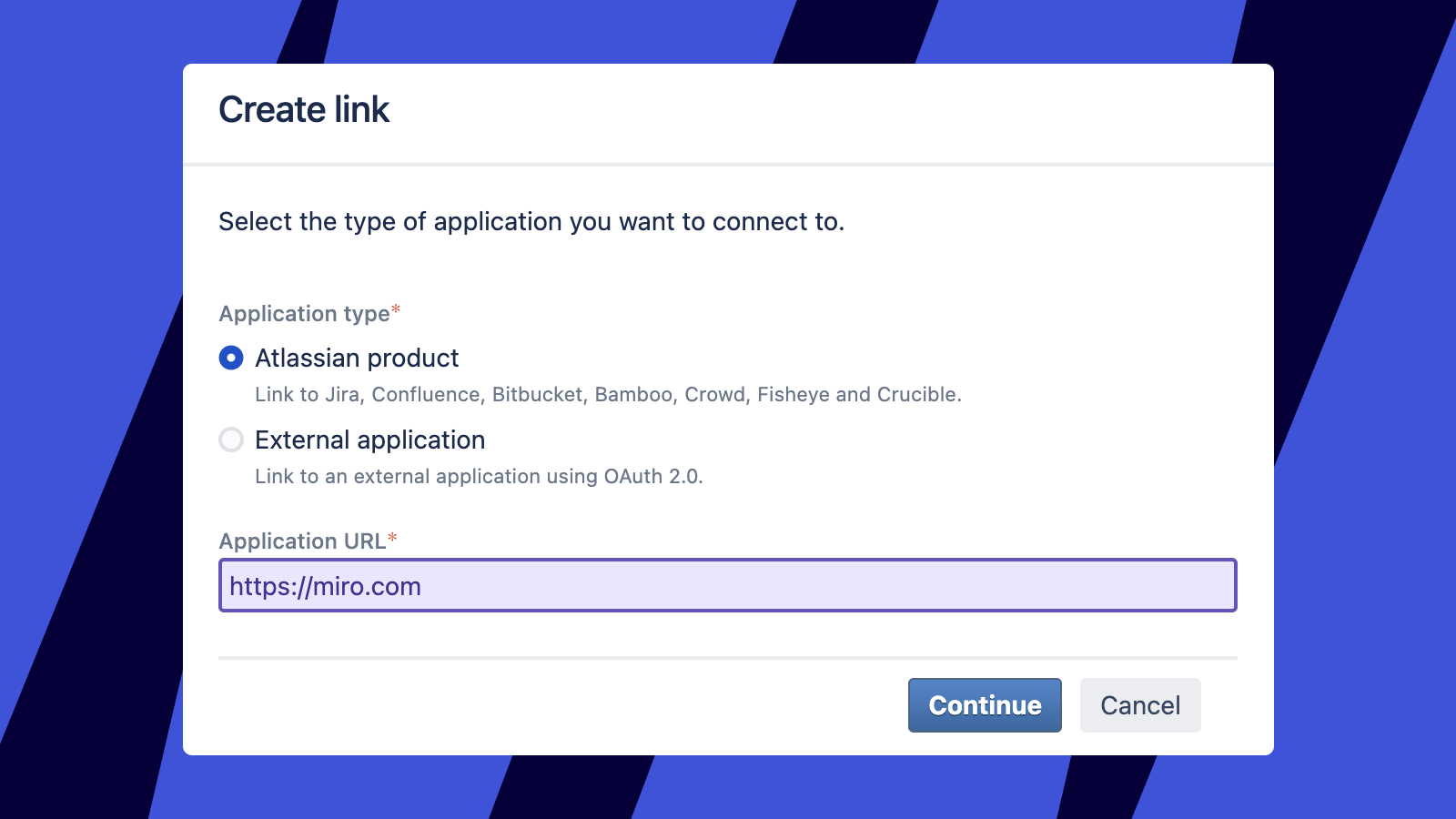Cancel the Create link dialog

[1139, 705]
